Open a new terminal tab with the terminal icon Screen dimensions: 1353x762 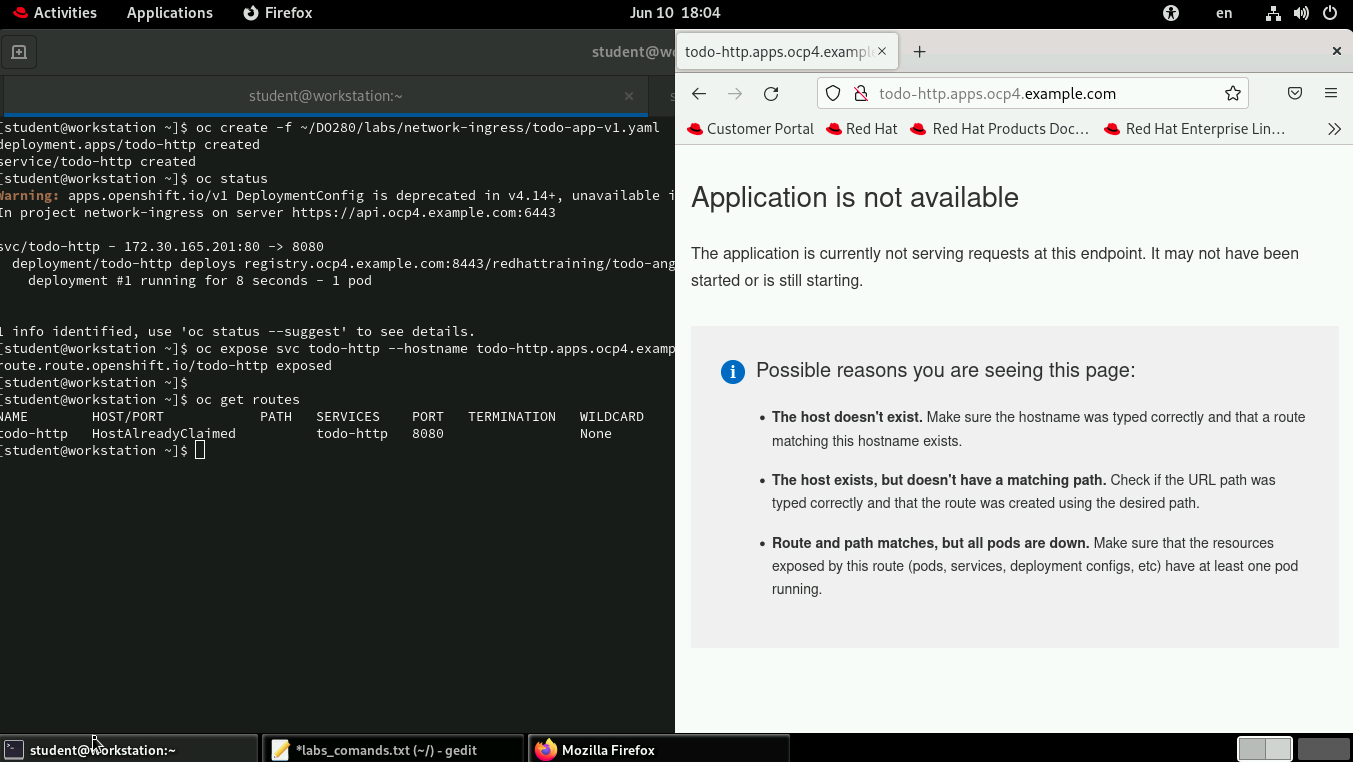click(21, 51)
